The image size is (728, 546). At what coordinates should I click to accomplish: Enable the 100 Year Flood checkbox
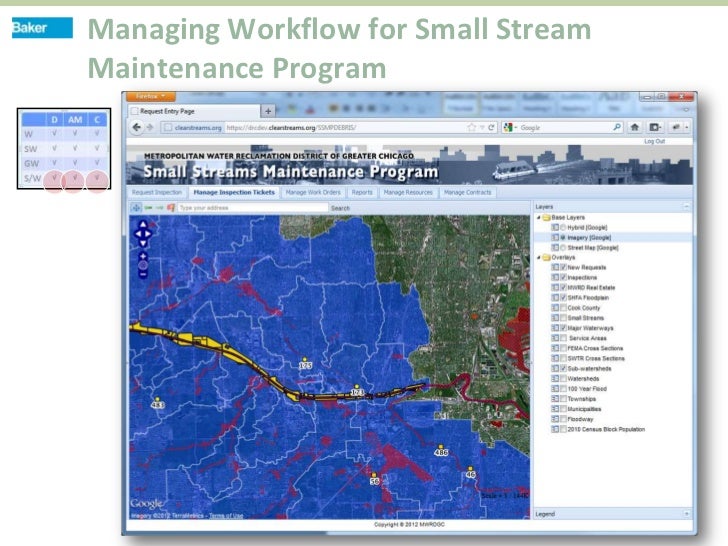point(563,389)
